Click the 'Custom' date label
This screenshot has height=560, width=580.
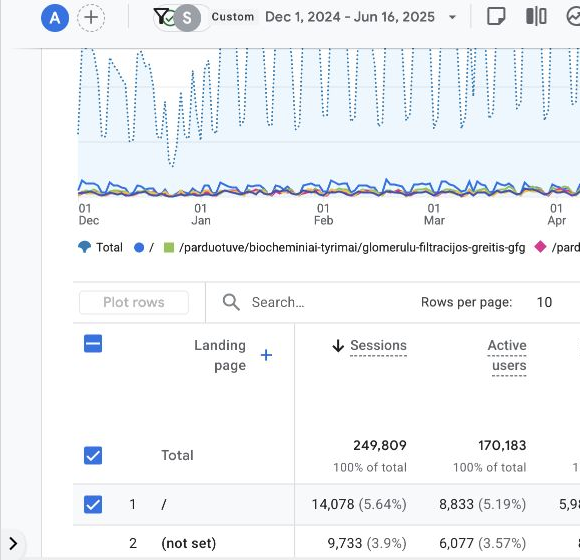point(233,17)
